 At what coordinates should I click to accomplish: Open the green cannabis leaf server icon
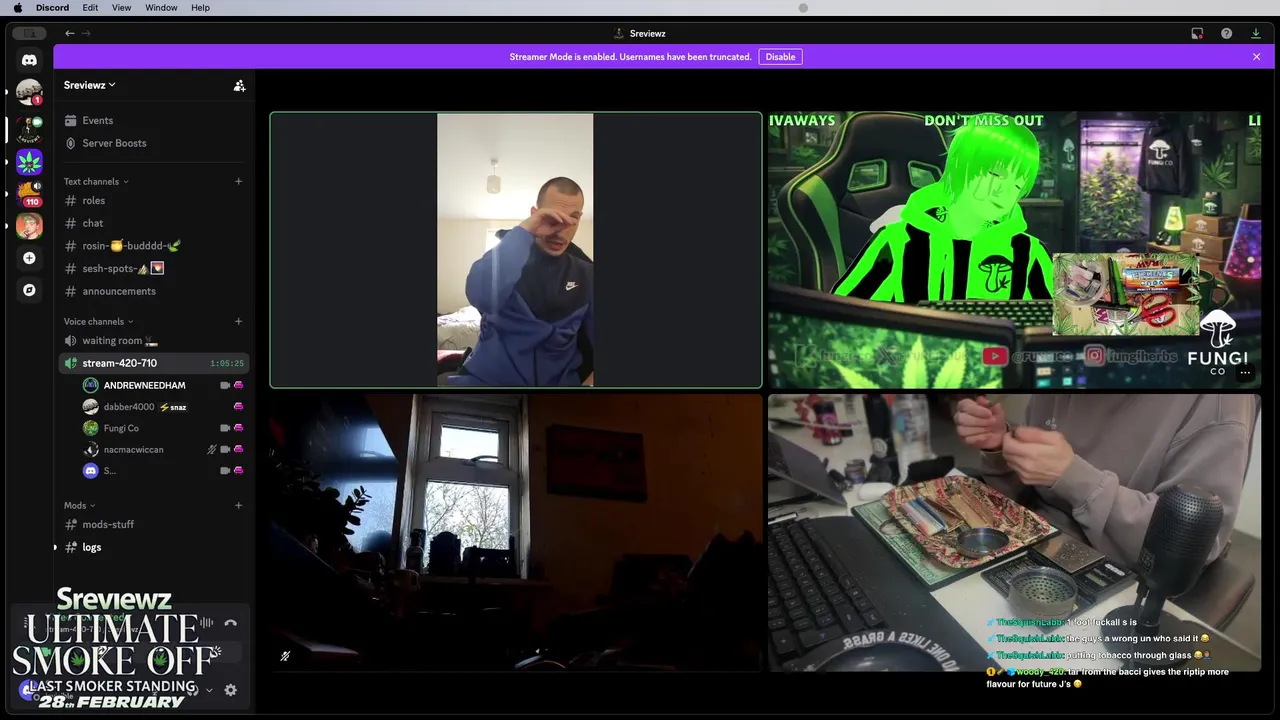tap(29, 162)
